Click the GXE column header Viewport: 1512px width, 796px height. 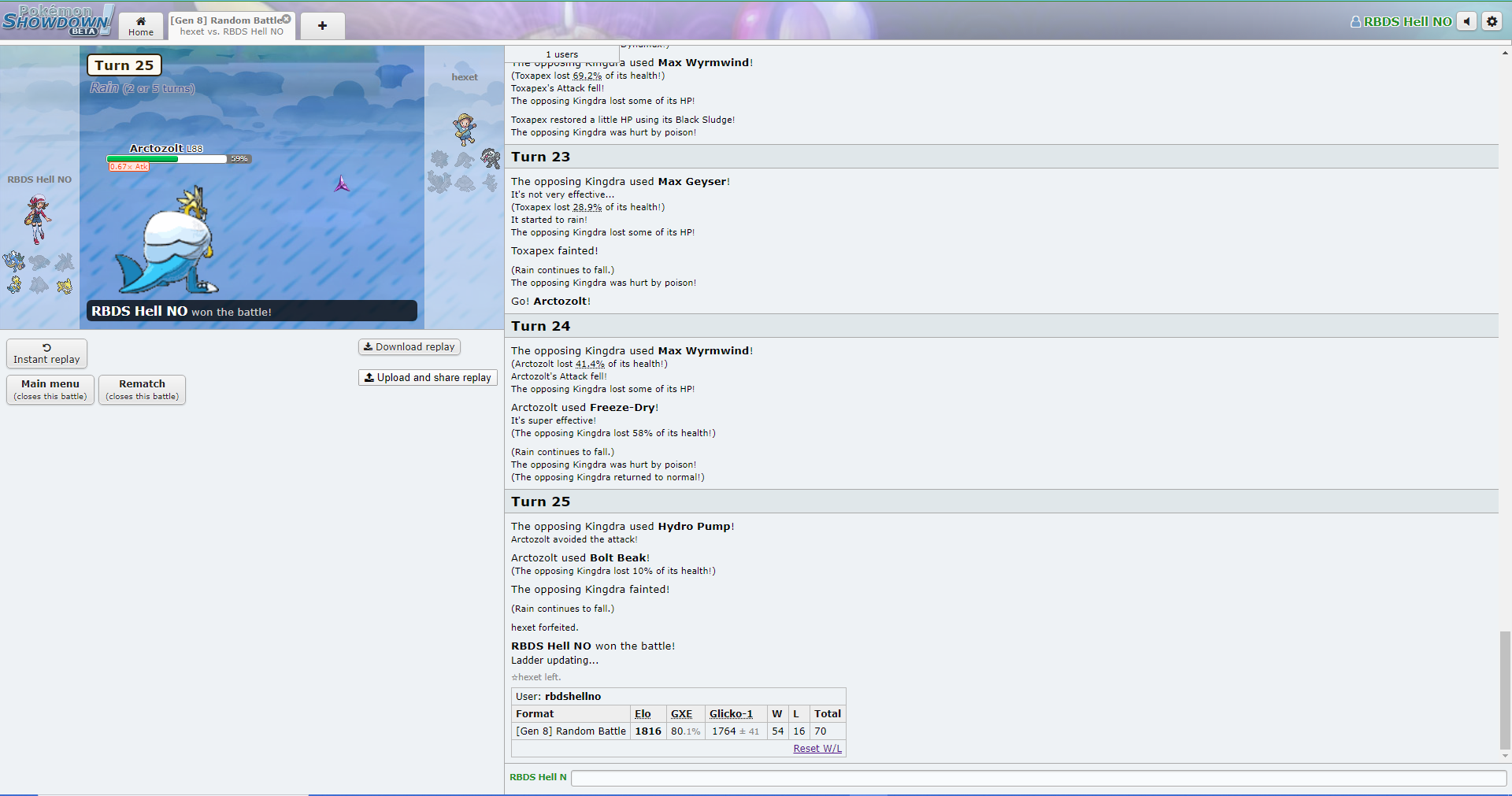[681, 714]
